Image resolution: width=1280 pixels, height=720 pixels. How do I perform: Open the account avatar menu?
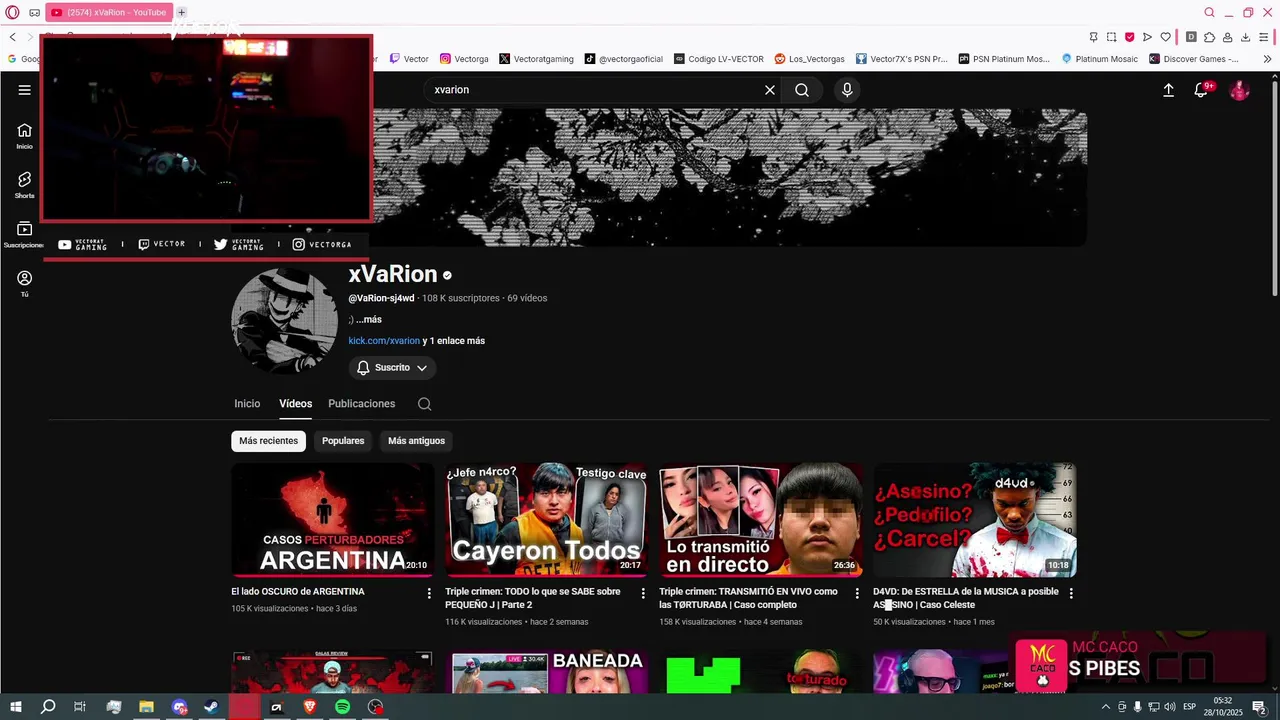(x=1239, y=90)
